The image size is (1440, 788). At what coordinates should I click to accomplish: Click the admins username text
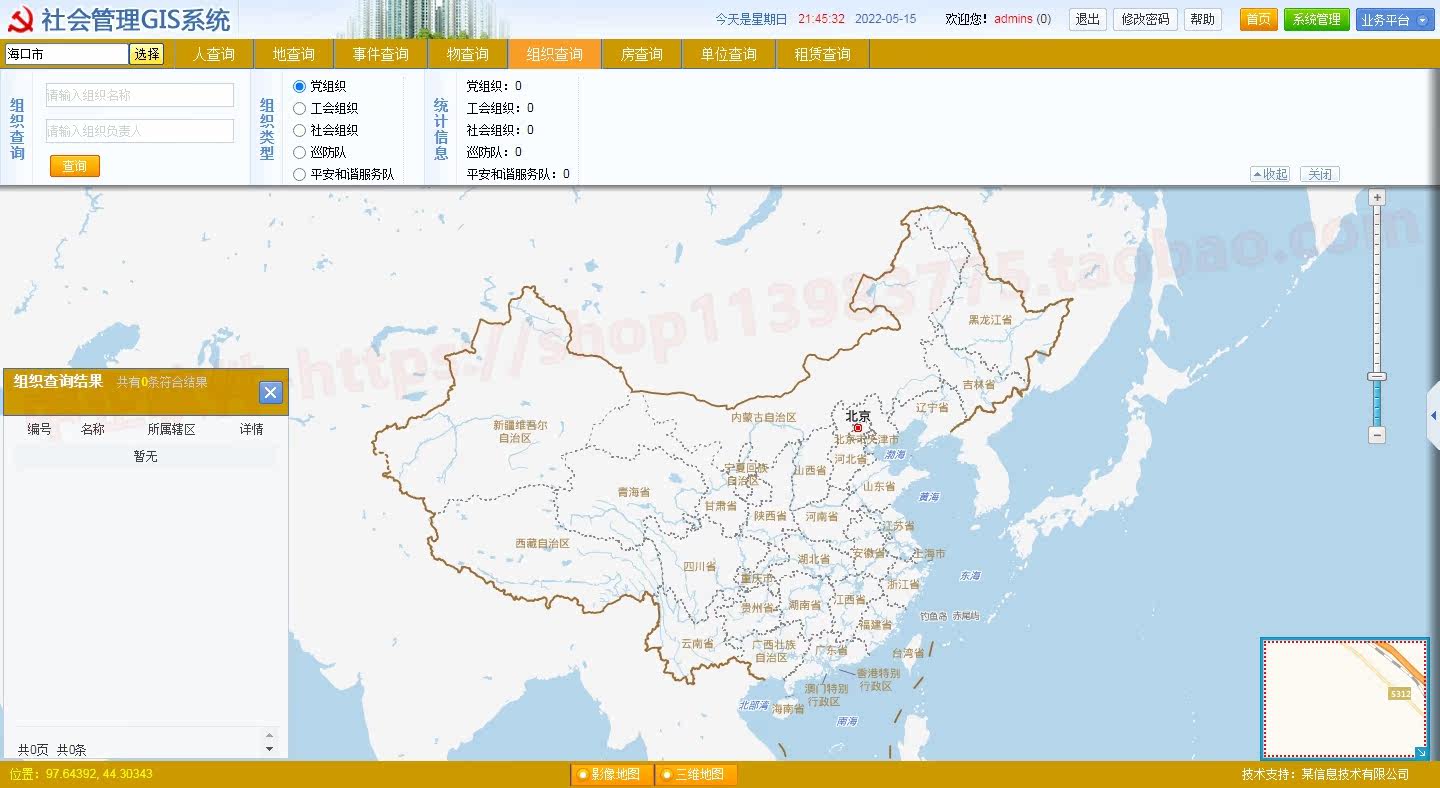[x=1013, y=19]
